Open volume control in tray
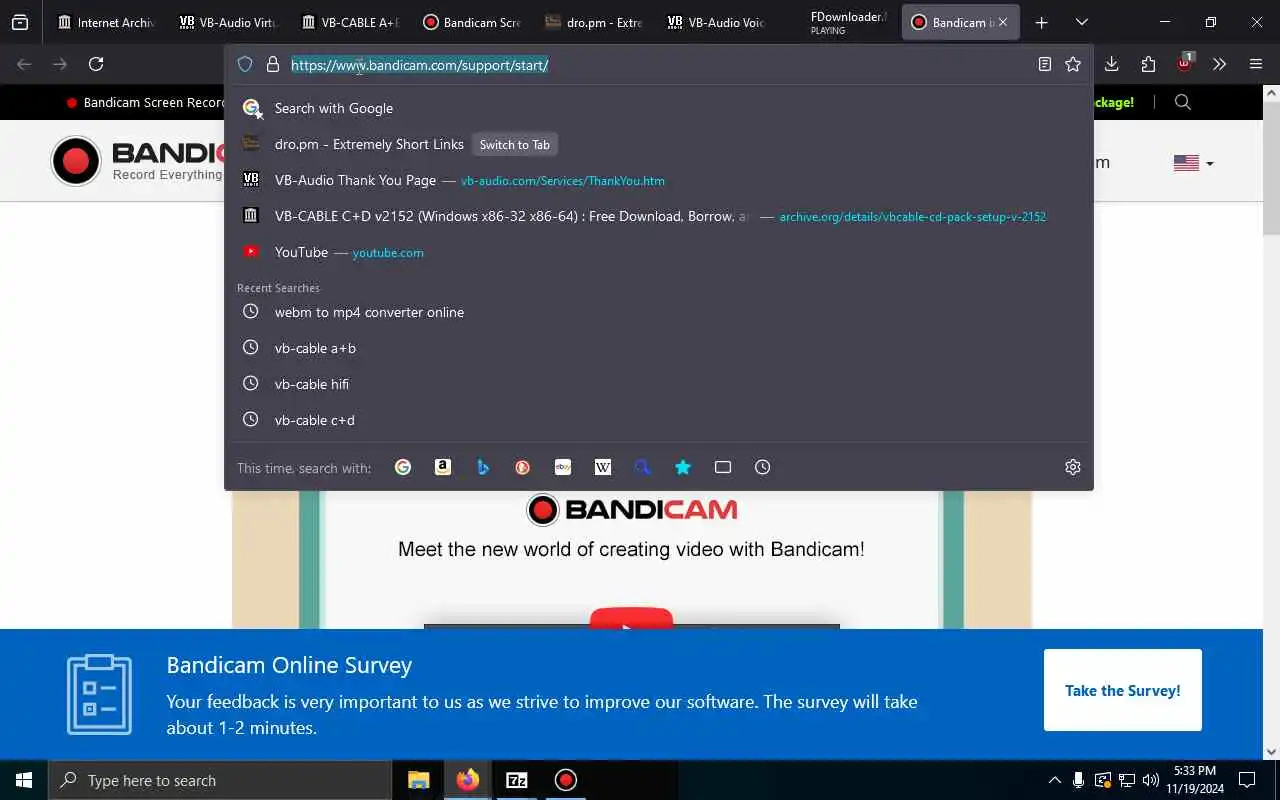 (1150, 780)
